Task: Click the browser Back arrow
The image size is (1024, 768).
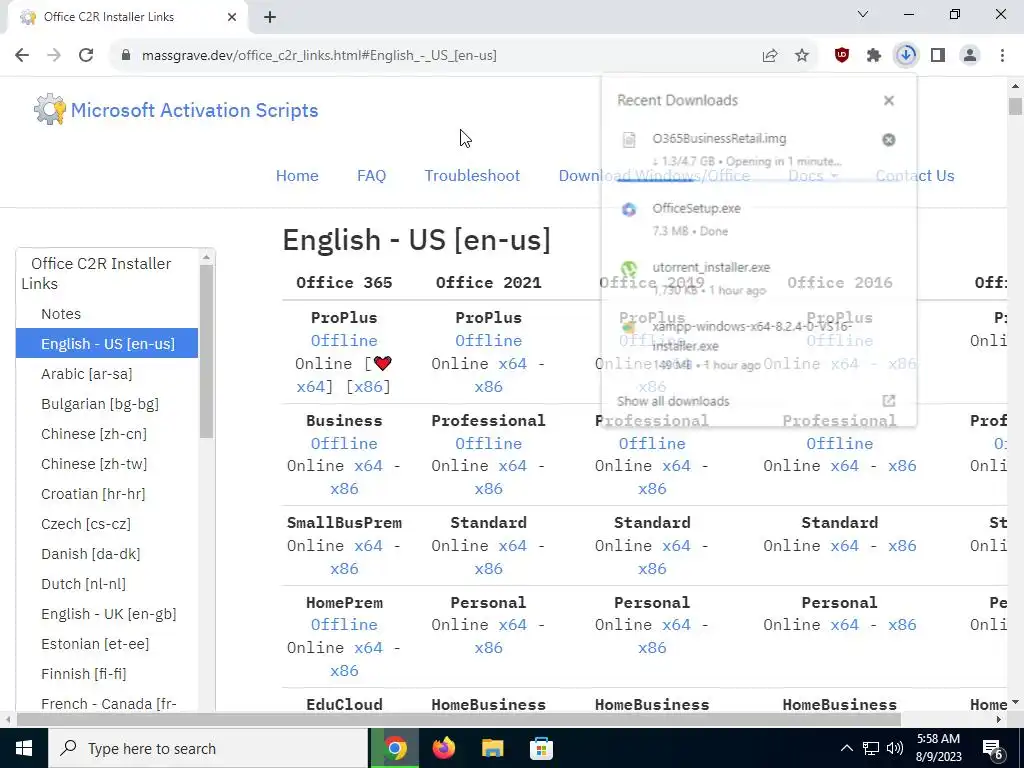Action: (22, 56)
